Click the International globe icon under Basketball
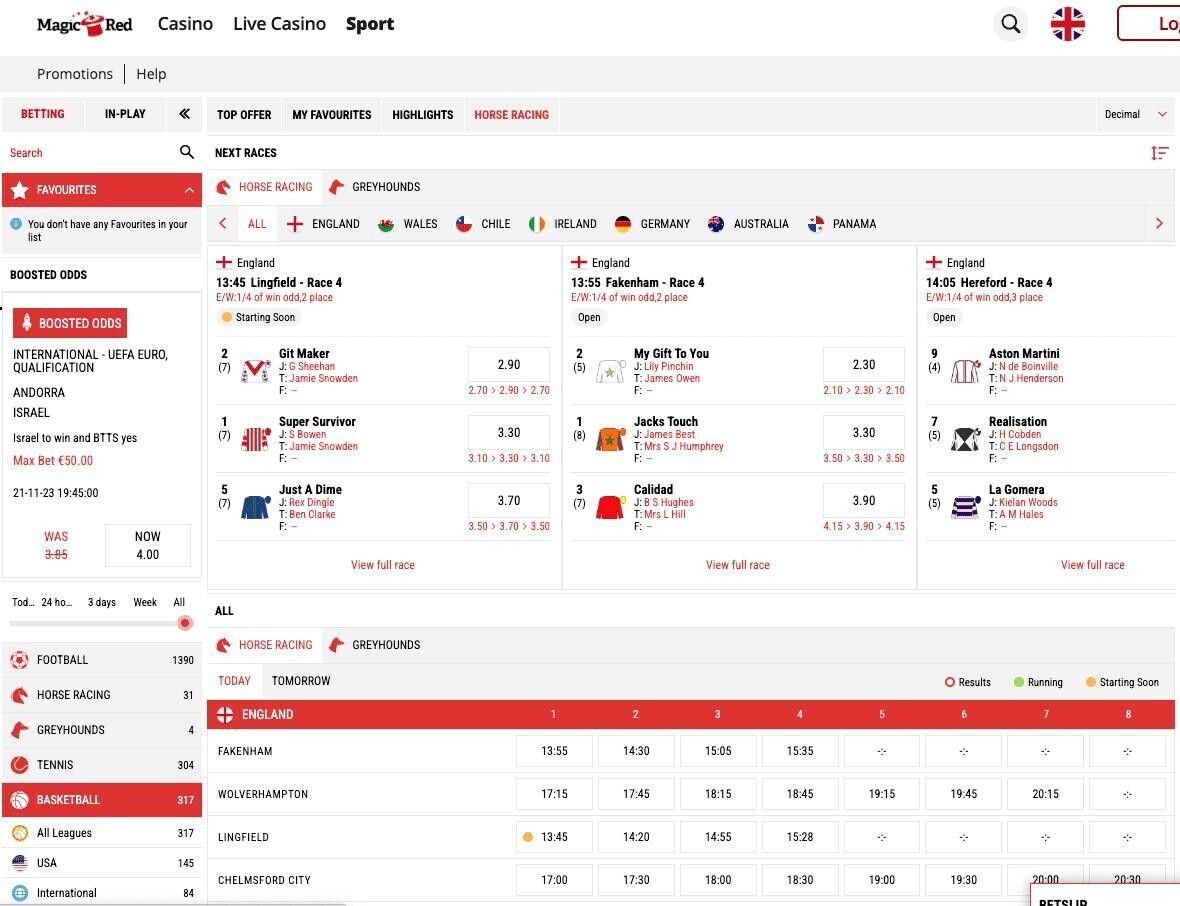This screenshot has width=1180, height=906. [x=20, y=893]
